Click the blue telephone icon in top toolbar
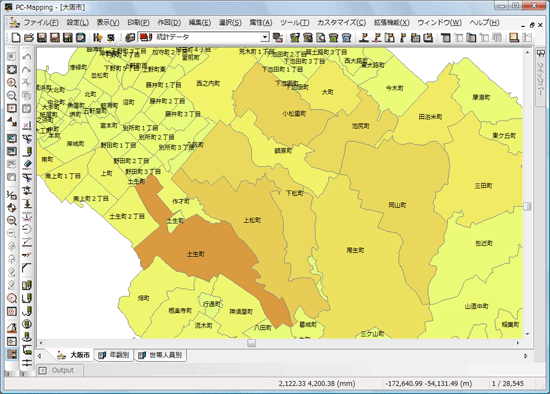Image resolution: width=550 pixels, height=394 pixels. 346,37
